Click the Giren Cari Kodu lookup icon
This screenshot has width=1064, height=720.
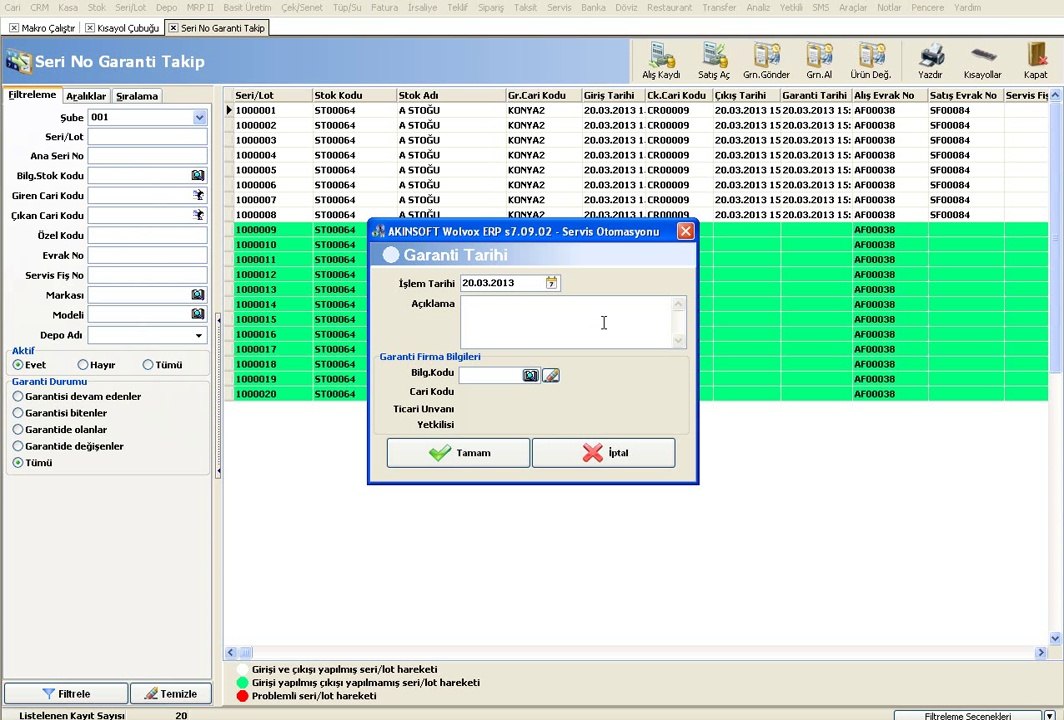(x=197, y=195)
